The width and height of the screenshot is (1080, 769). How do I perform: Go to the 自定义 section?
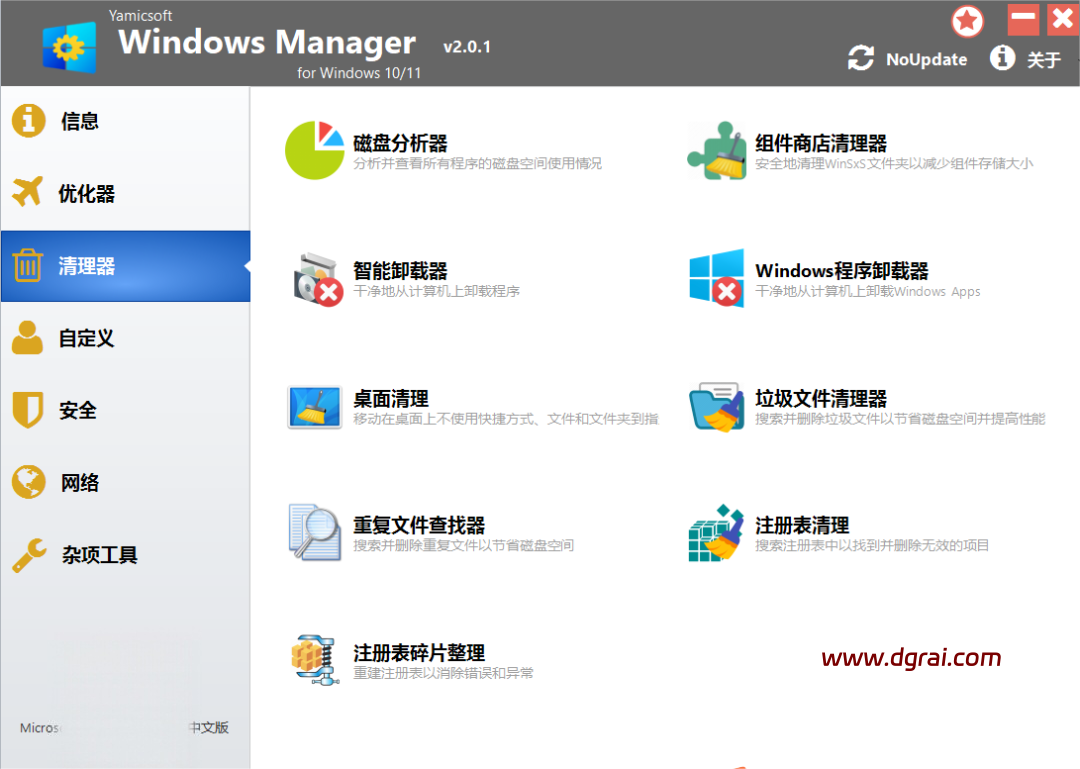(86, 338)
